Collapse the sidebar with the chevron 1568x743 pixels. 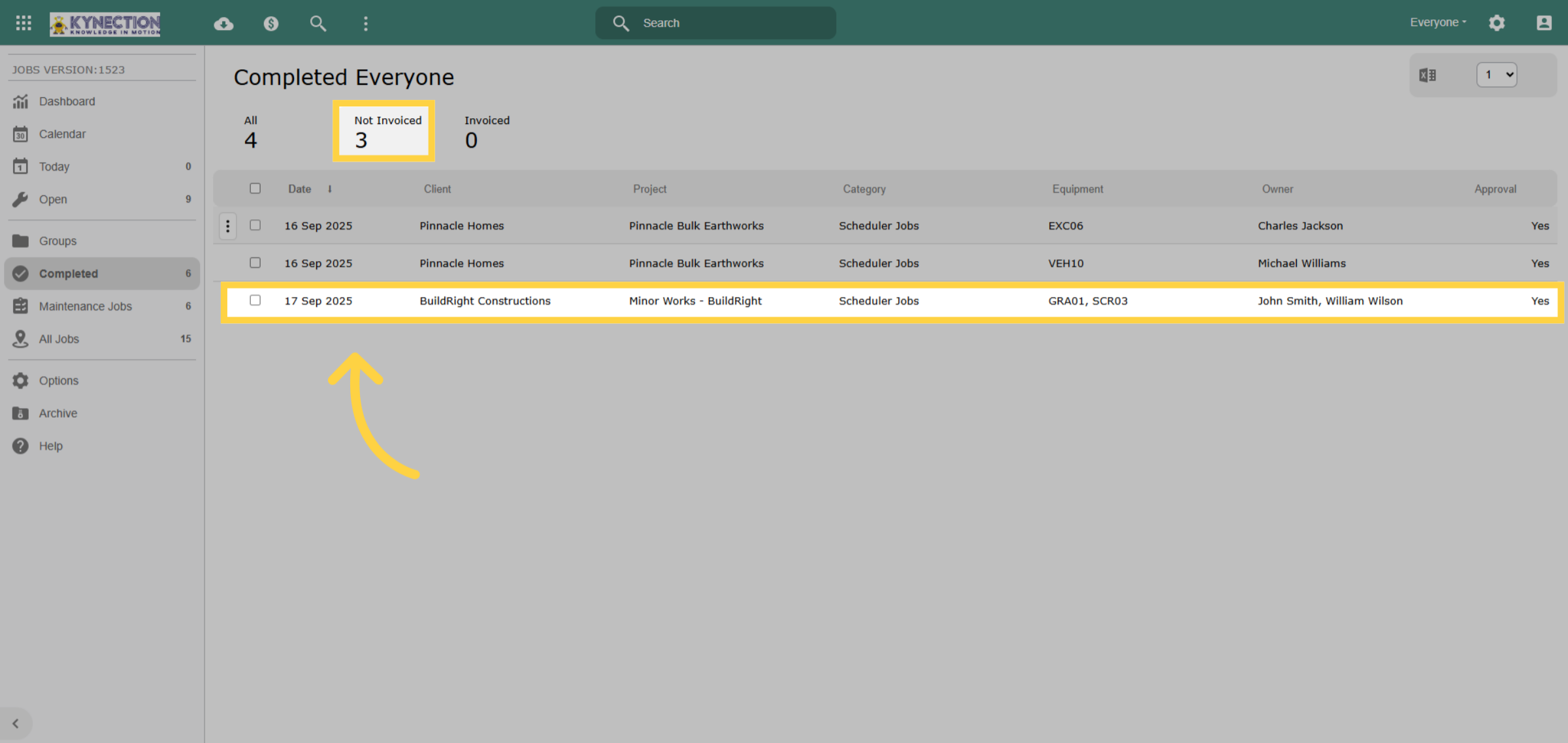coord(16,723)
